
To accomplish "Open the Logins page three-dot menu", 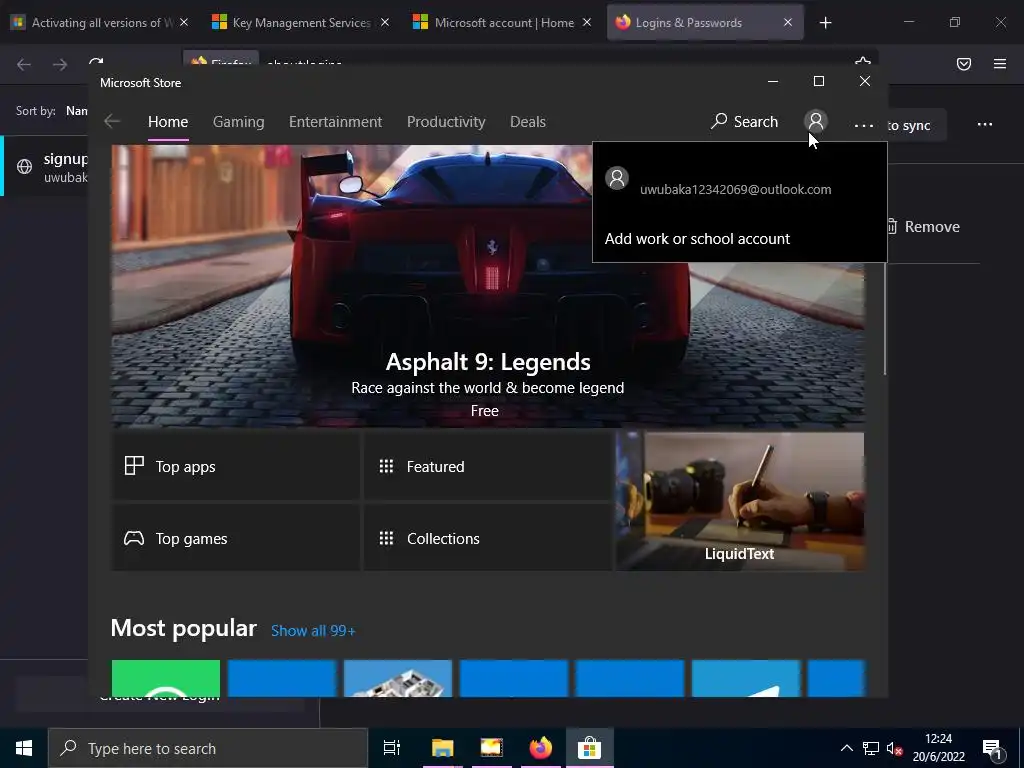I will pos(985,124).
